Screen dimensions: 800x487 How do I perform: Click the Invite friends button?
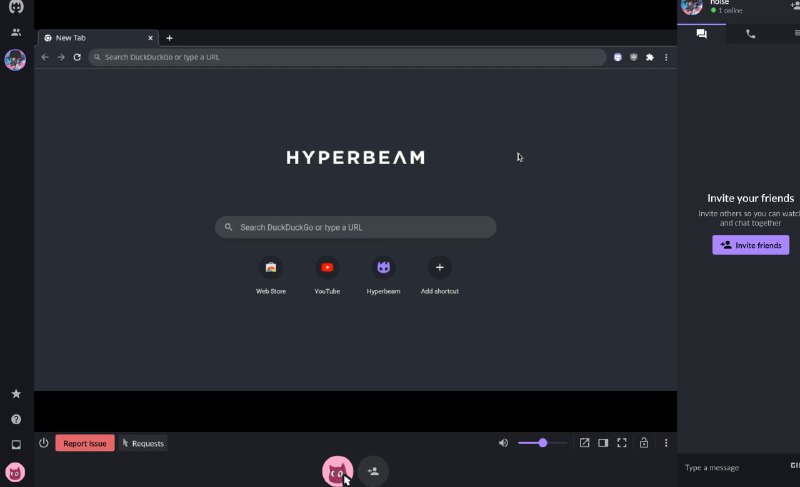pos(751,245)
